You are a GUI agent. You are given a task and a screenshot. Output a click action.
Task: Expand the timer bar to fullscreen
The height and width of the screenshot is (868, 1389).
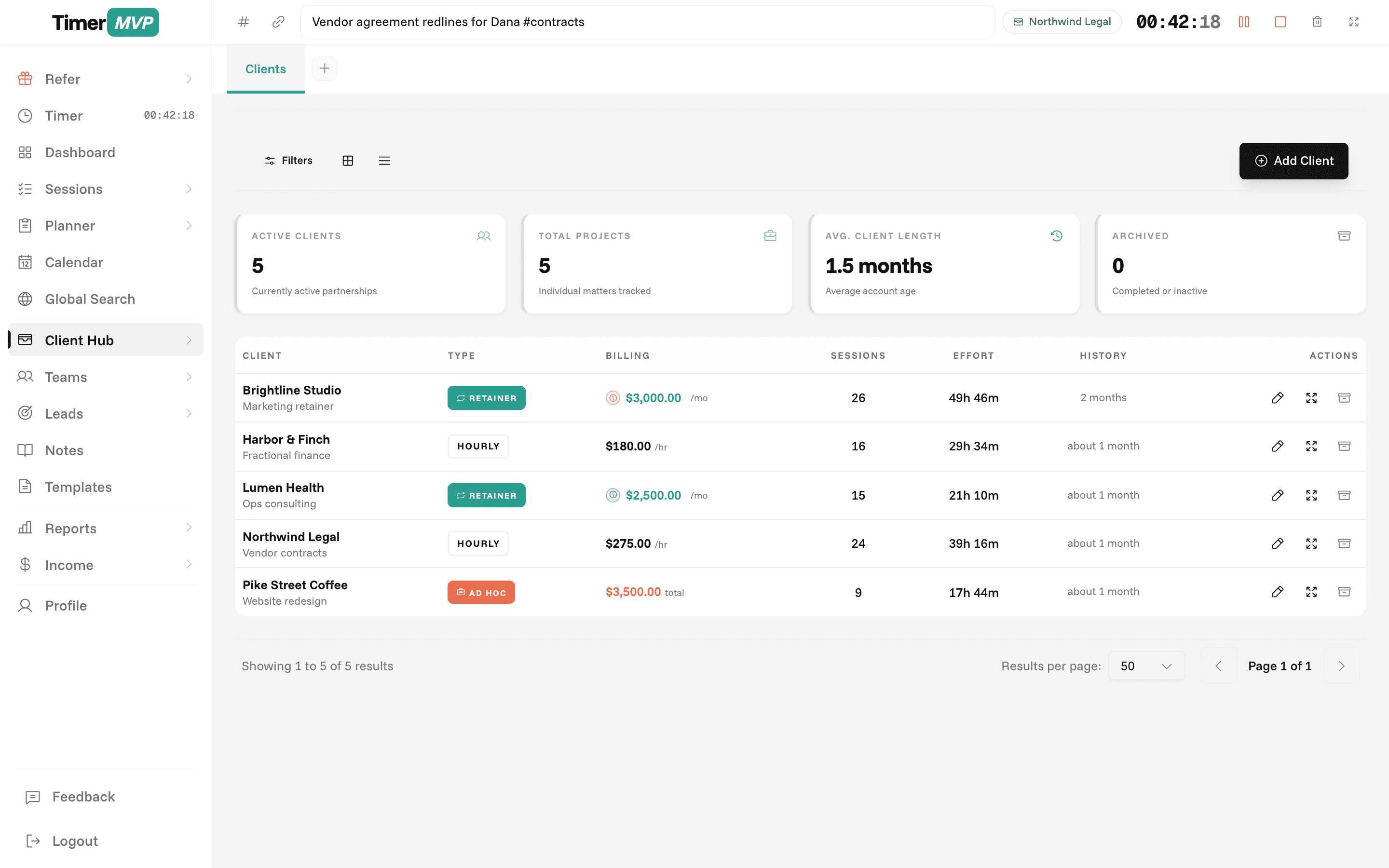(1354, 22)
